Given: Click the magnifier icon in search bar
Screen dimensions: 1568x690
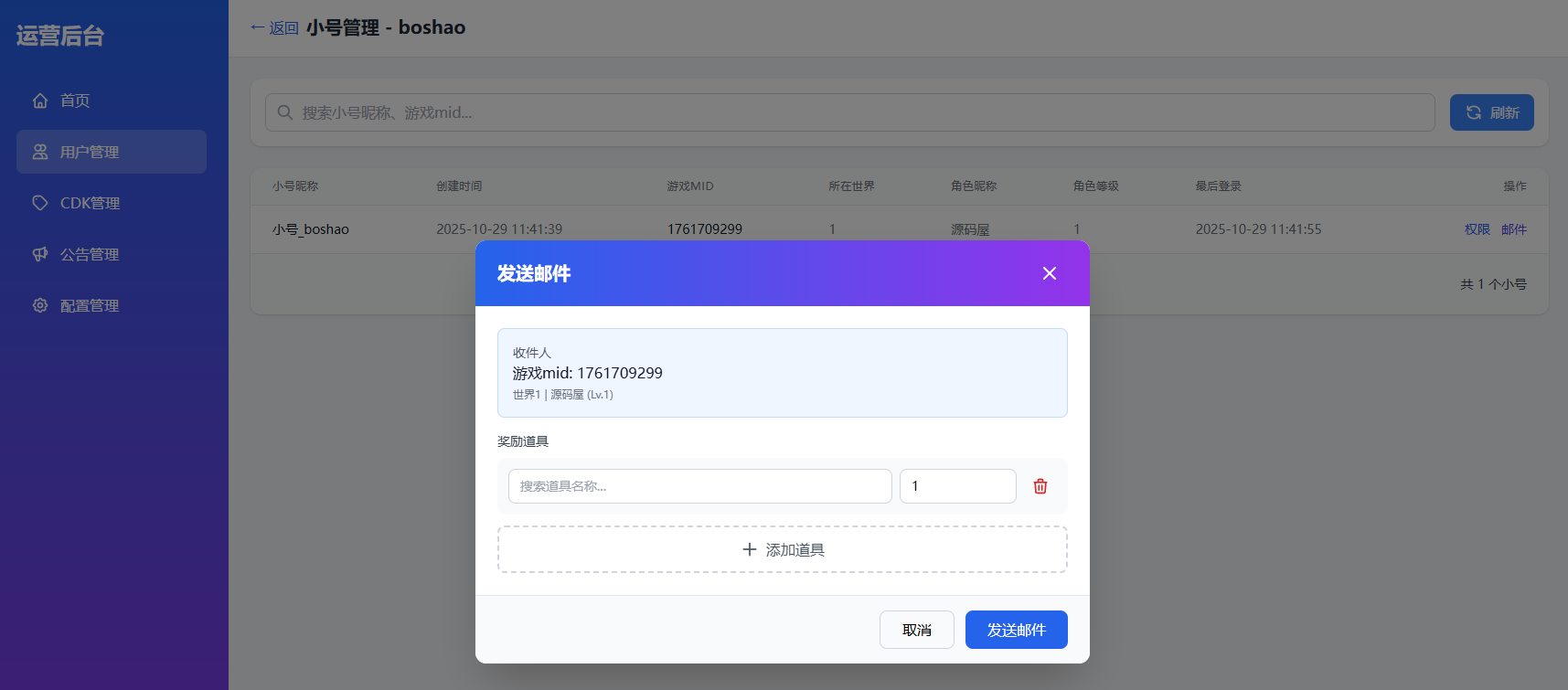Looking at the screenshot, I should tap(285, 112).
